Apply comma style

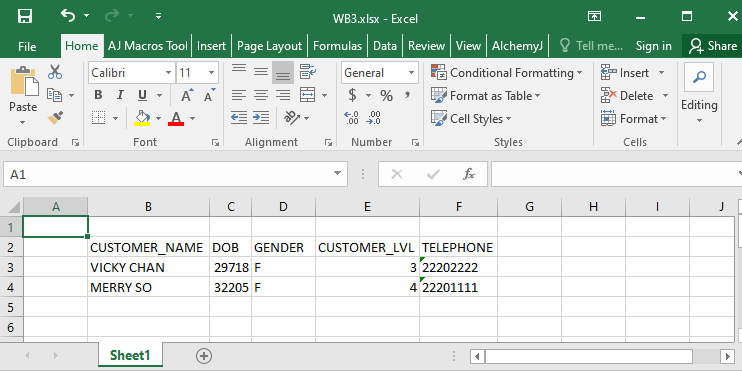(x=407, y=95)
